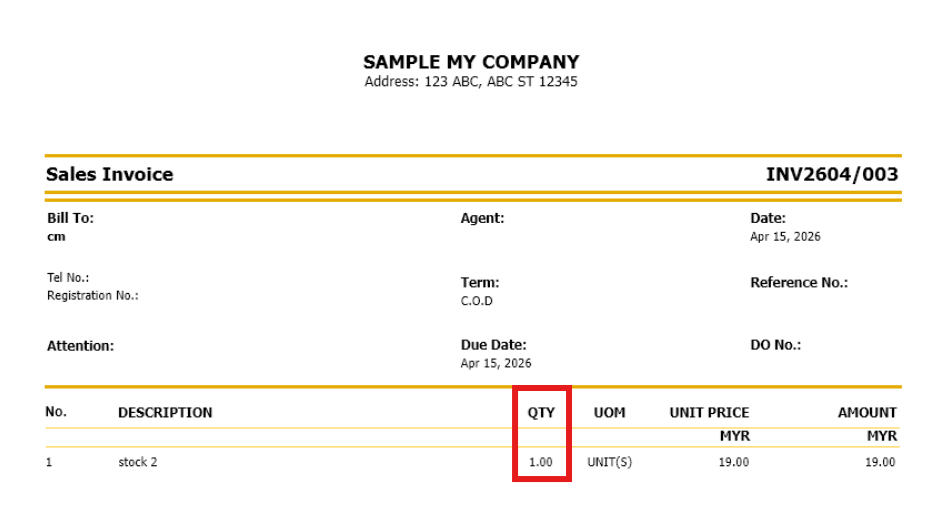Select the UNIT PRICE column header

click(x=709, y=412)
